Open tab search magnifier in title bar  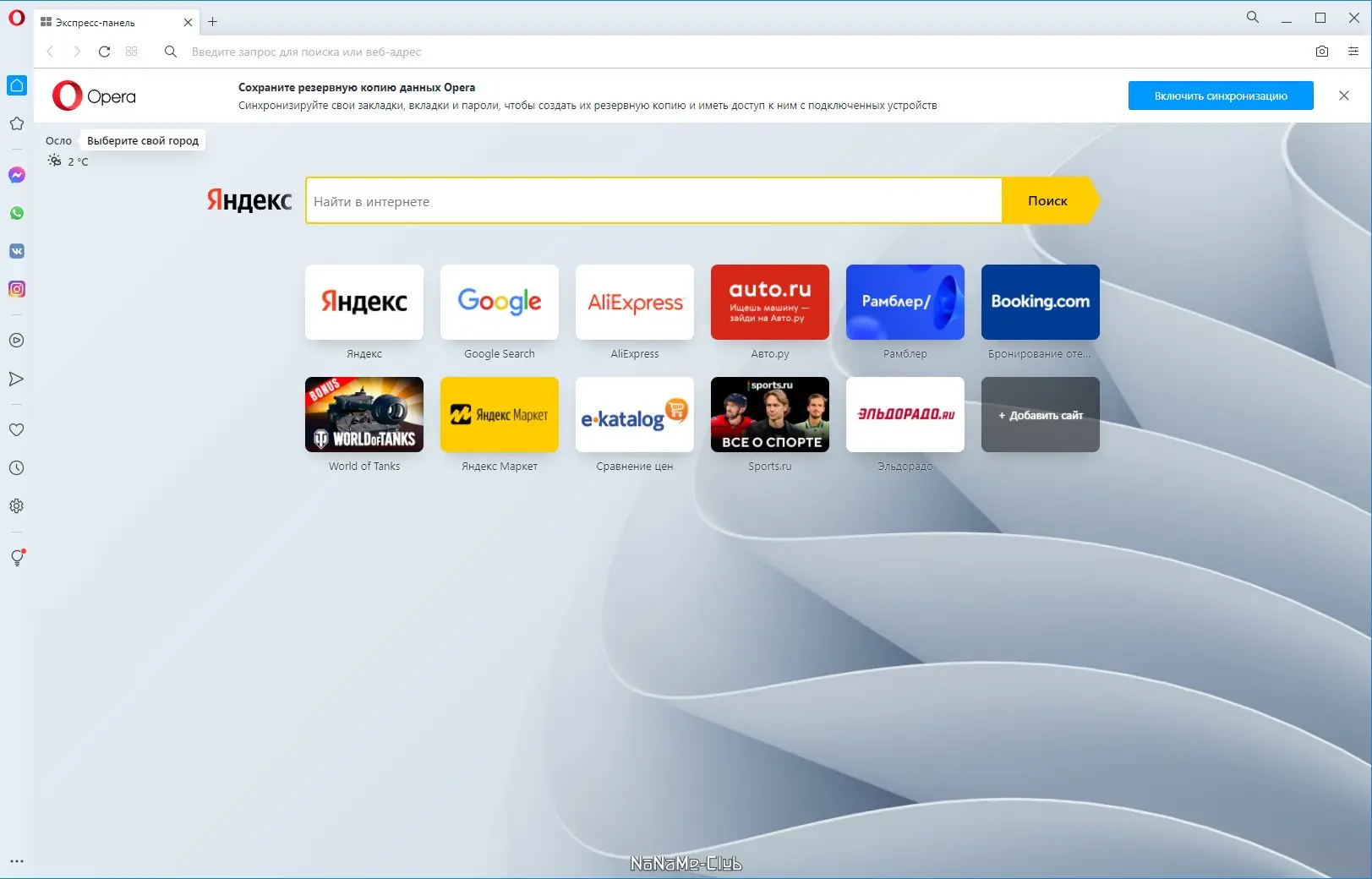click(1253, 17)
